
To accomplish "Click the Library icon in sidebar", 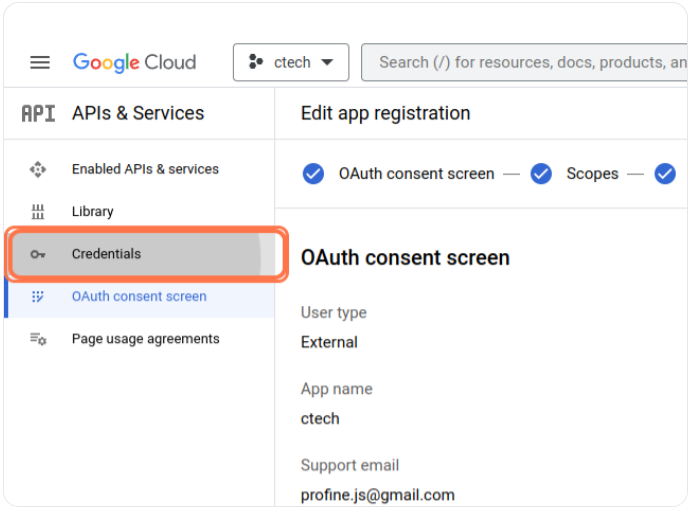I will pos(38,212).
